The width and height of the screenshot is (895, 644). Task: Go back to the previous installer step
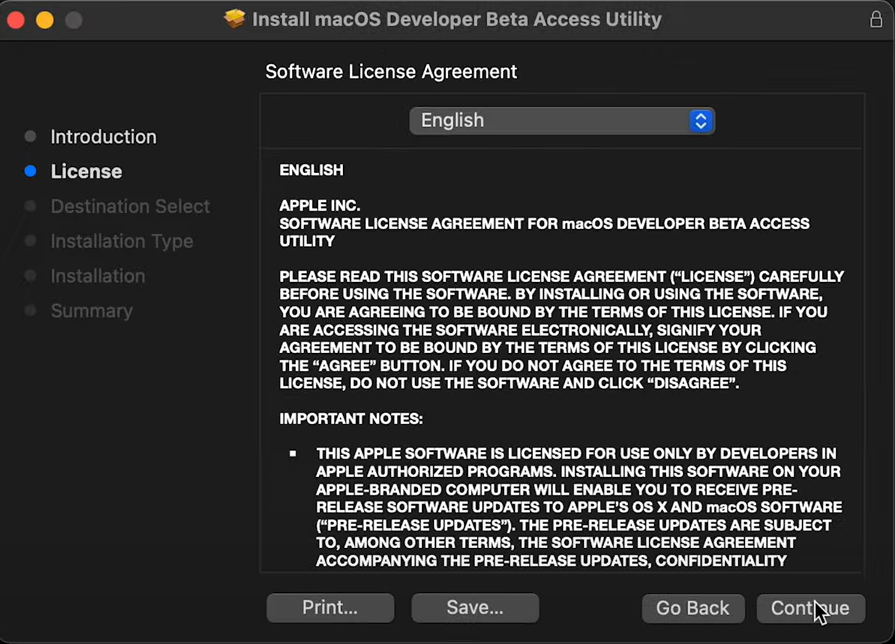coord(693,608)
